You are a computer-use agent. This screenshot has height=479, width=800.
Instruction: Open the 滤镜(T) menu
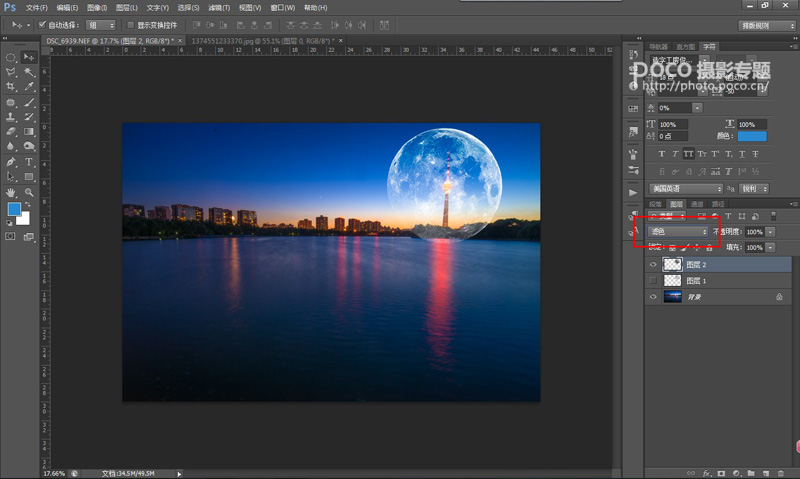point(219,8)
